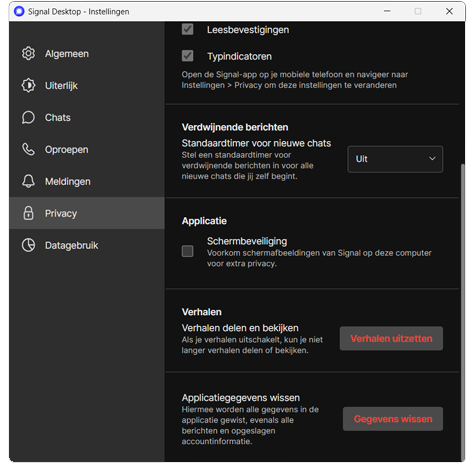Image resolution: width=475 pixels, height=463 pixels.
Task: Toggle the Typindicatoren checkbox
Action: point(188,56)
